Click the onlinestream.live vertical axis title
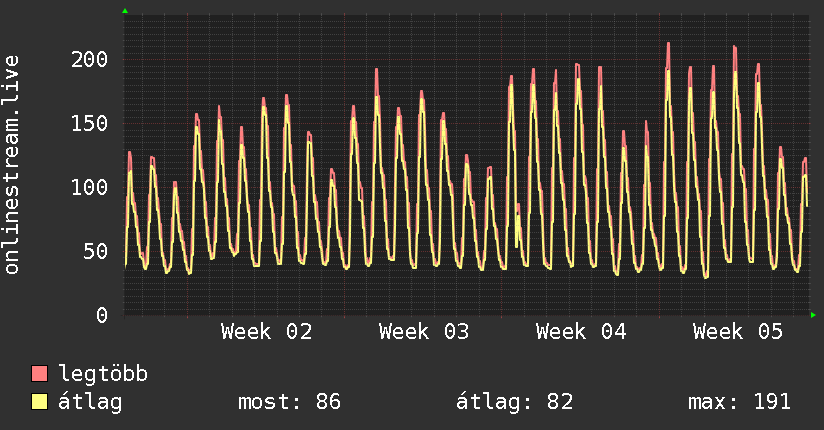This screenshot has height=430, width=824. [x=11, y=165]
